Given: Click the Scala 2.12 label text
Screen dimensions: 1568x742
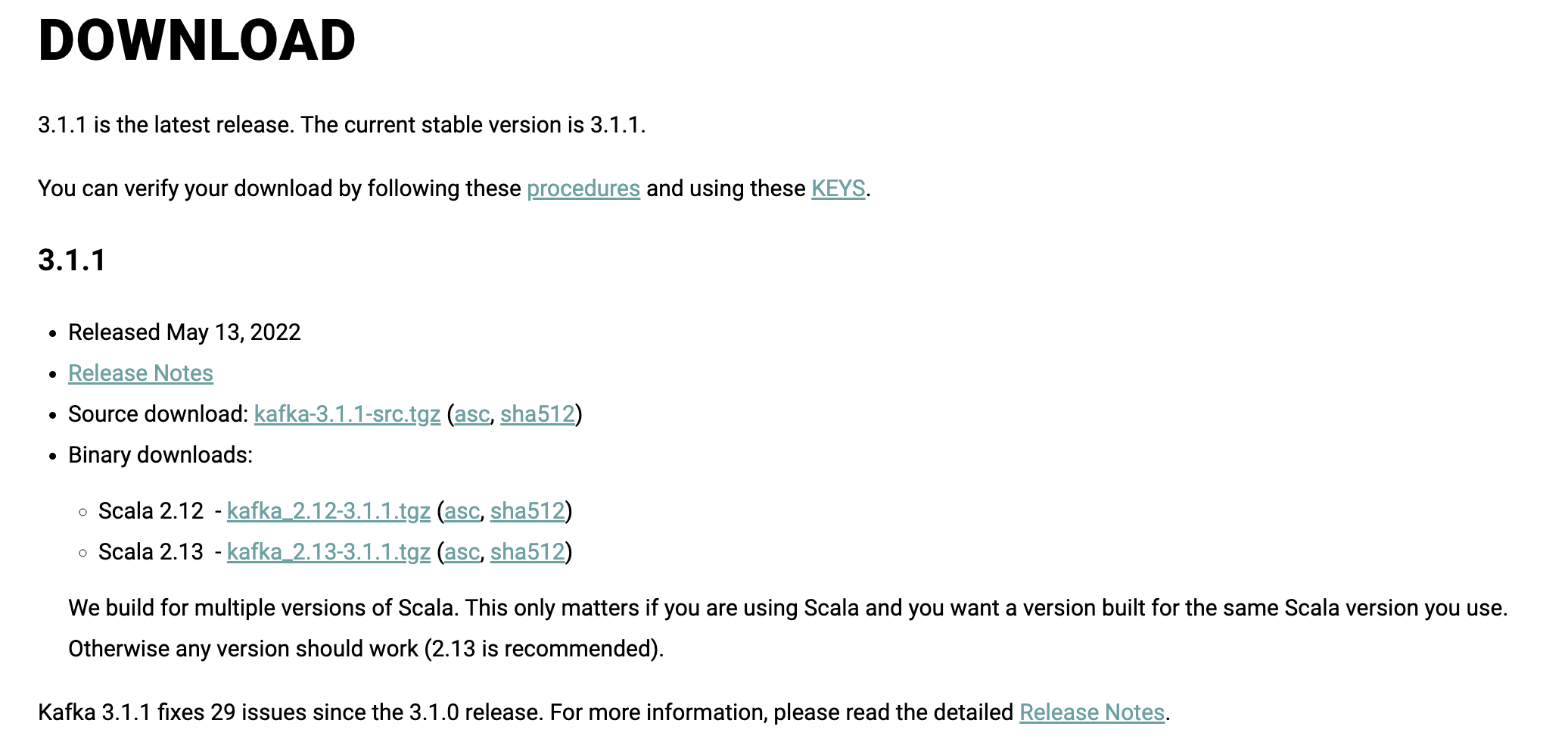Looking at the screenshot, I should pyautogui.click(x=151, y=511).
